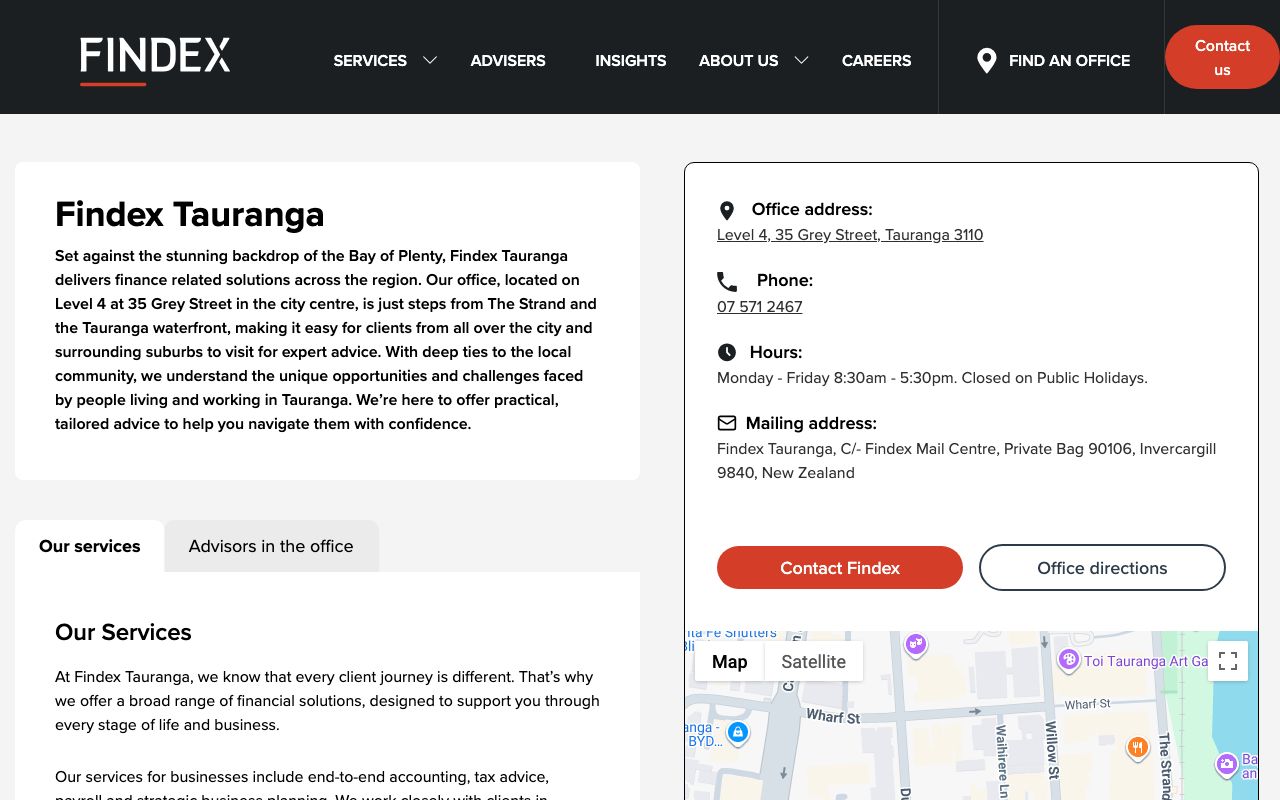This screenshot has width=1280, height=800.
Task: Click the purple camera map marker
Action: tap(1227, 765)
